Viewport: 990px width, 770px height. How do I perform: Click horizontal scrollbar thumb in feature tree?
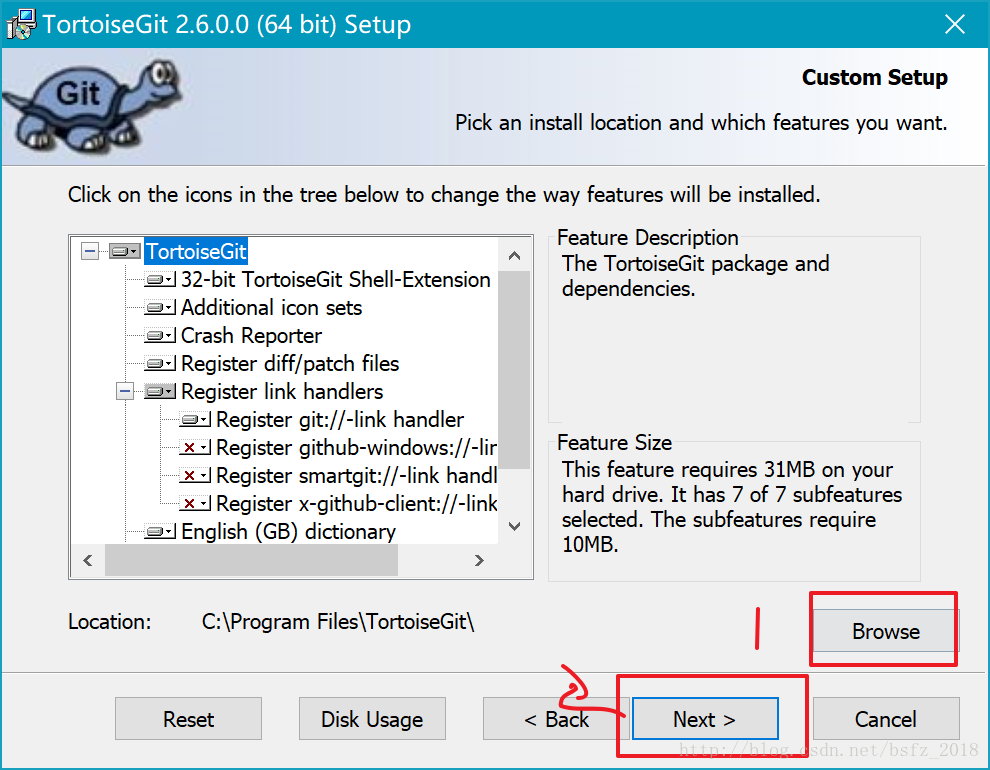[x=251, y=560]
